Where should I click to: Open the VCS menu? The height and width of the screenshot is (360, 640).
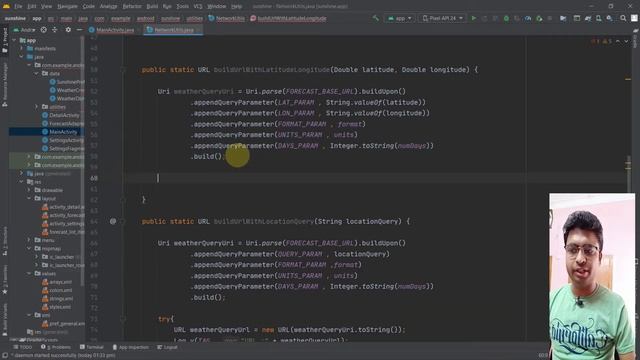click(x=198, y=7)
